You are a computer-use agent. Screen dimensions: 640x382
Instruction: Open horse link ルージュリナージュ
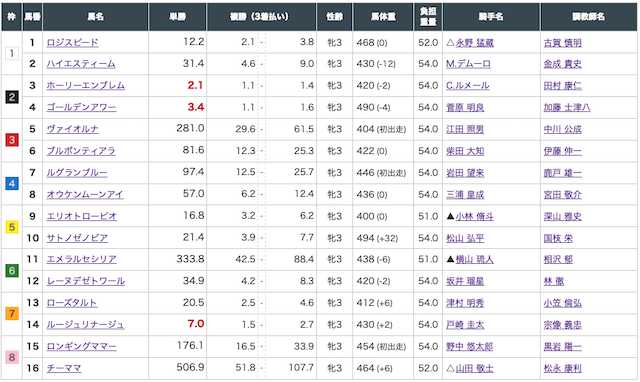(x=85, y=324)
